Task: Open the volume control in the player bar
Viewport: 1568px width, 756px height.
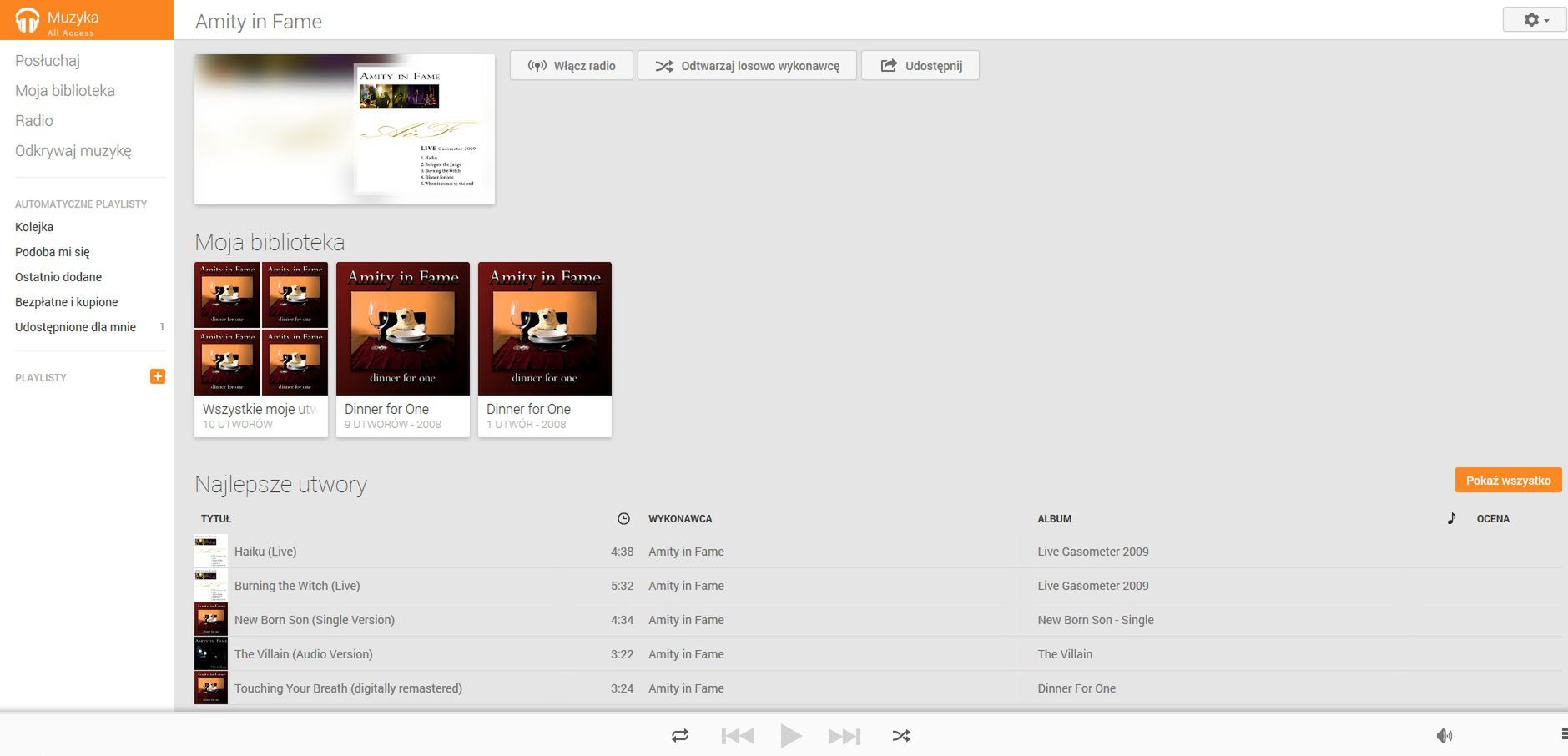Action: point(1444,735)
